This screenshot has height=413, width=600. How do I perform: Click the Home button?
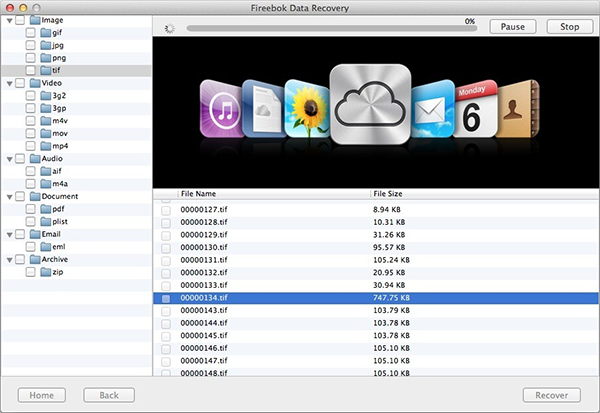click(x=42, y=395)
